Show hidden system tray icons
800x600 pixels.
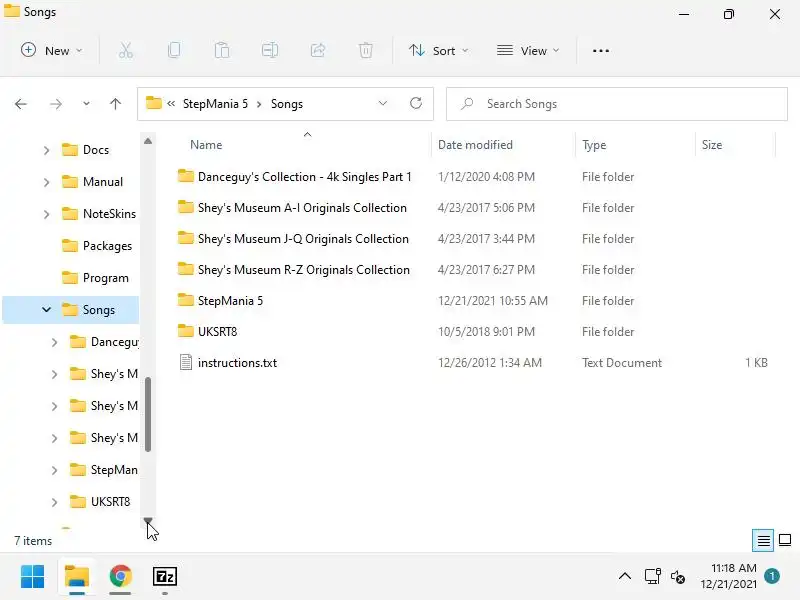tap(625, 577)
